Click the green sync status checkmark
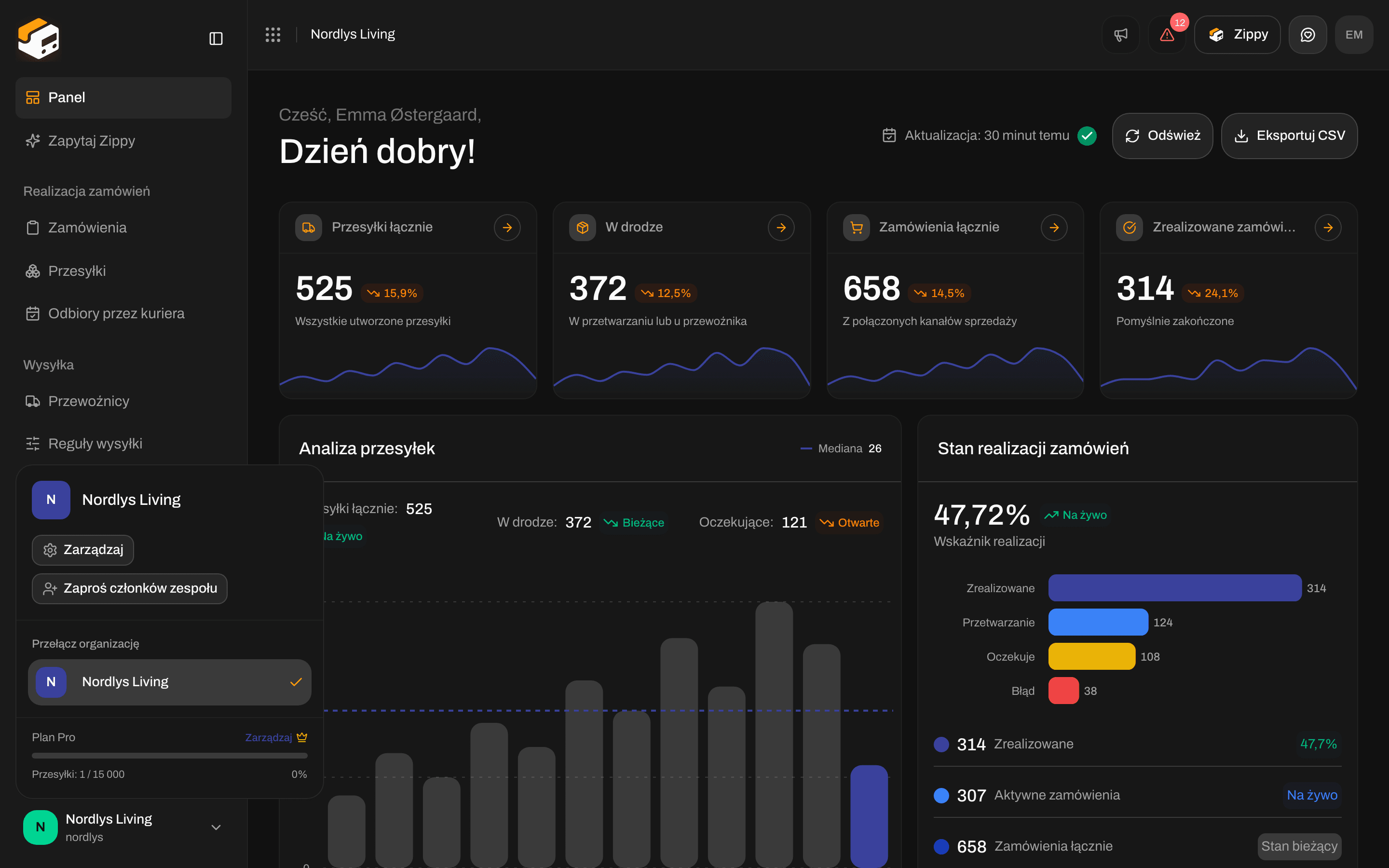The height and width of the screenshot is (868, 1389). (1087, 136)
